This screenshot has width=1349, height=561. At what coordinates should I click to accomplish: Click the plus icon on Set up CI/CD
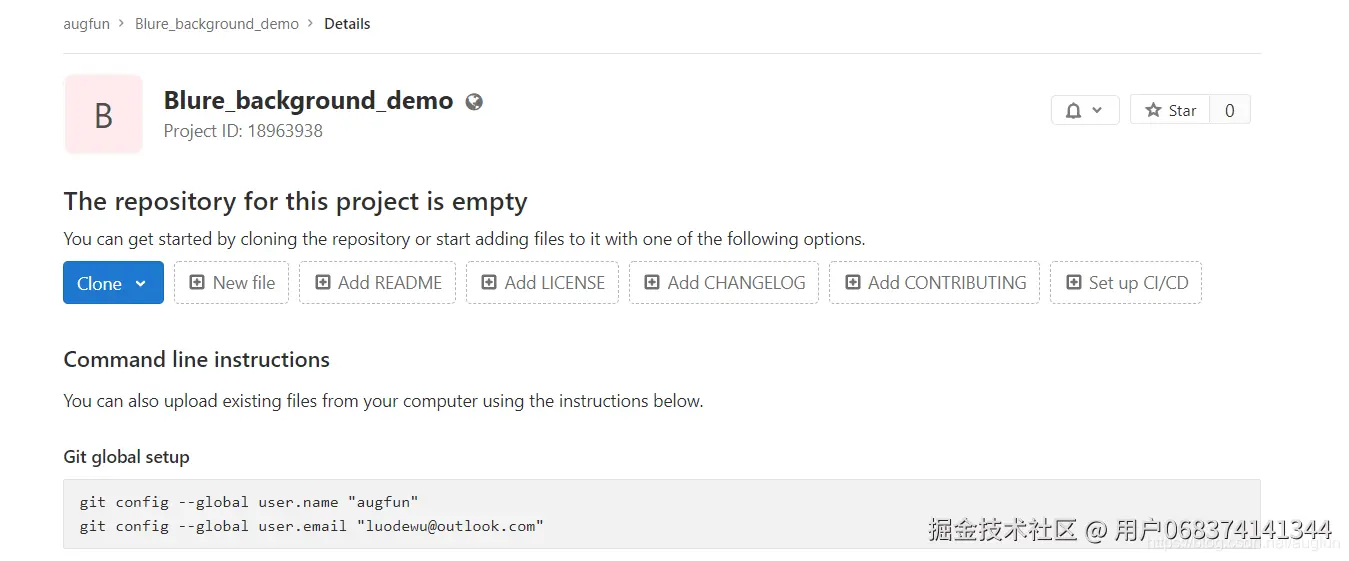[x=1074, y=283]
